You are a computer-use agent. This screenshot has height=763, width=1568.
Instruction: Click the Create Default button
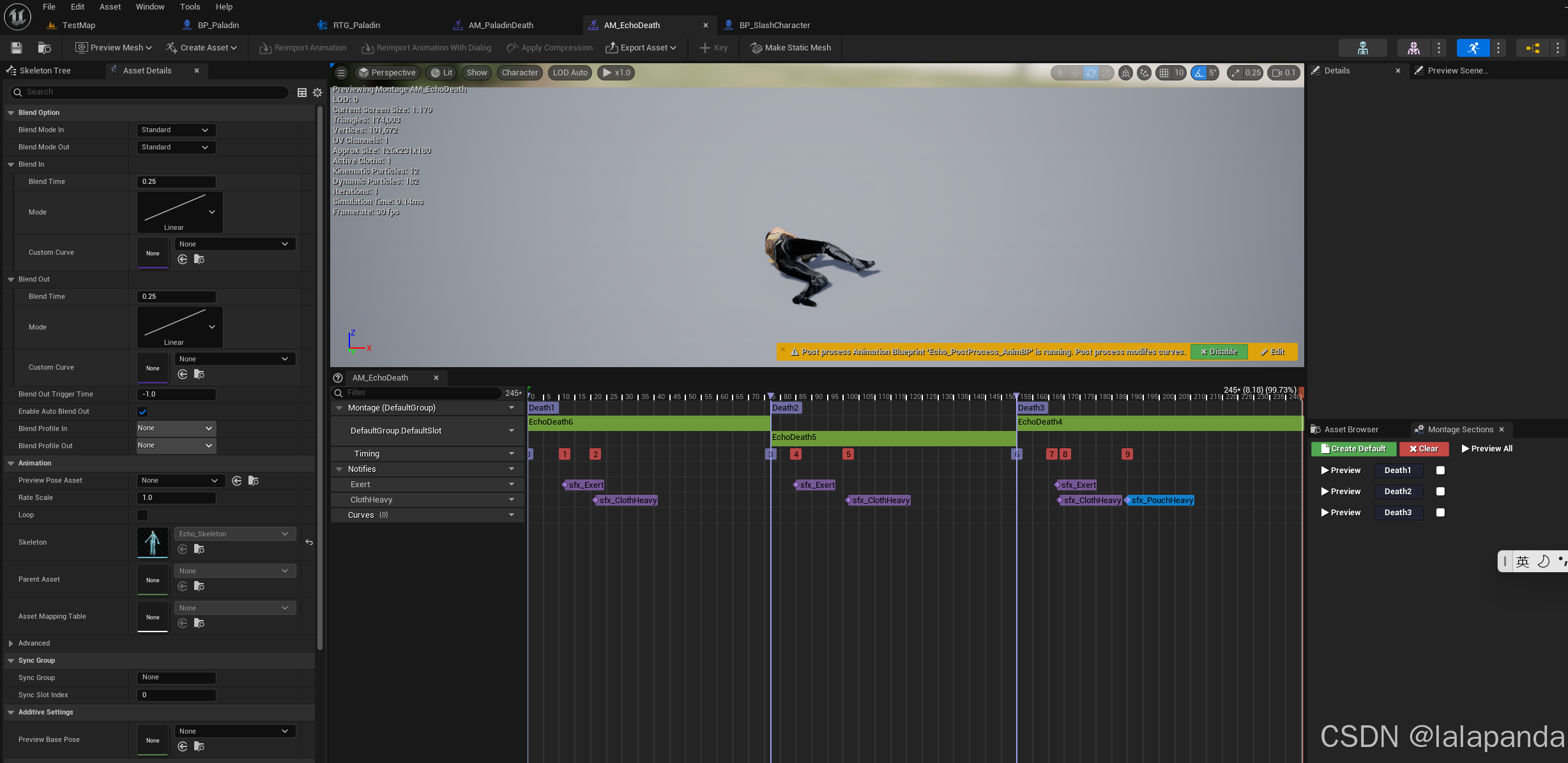1353,449
